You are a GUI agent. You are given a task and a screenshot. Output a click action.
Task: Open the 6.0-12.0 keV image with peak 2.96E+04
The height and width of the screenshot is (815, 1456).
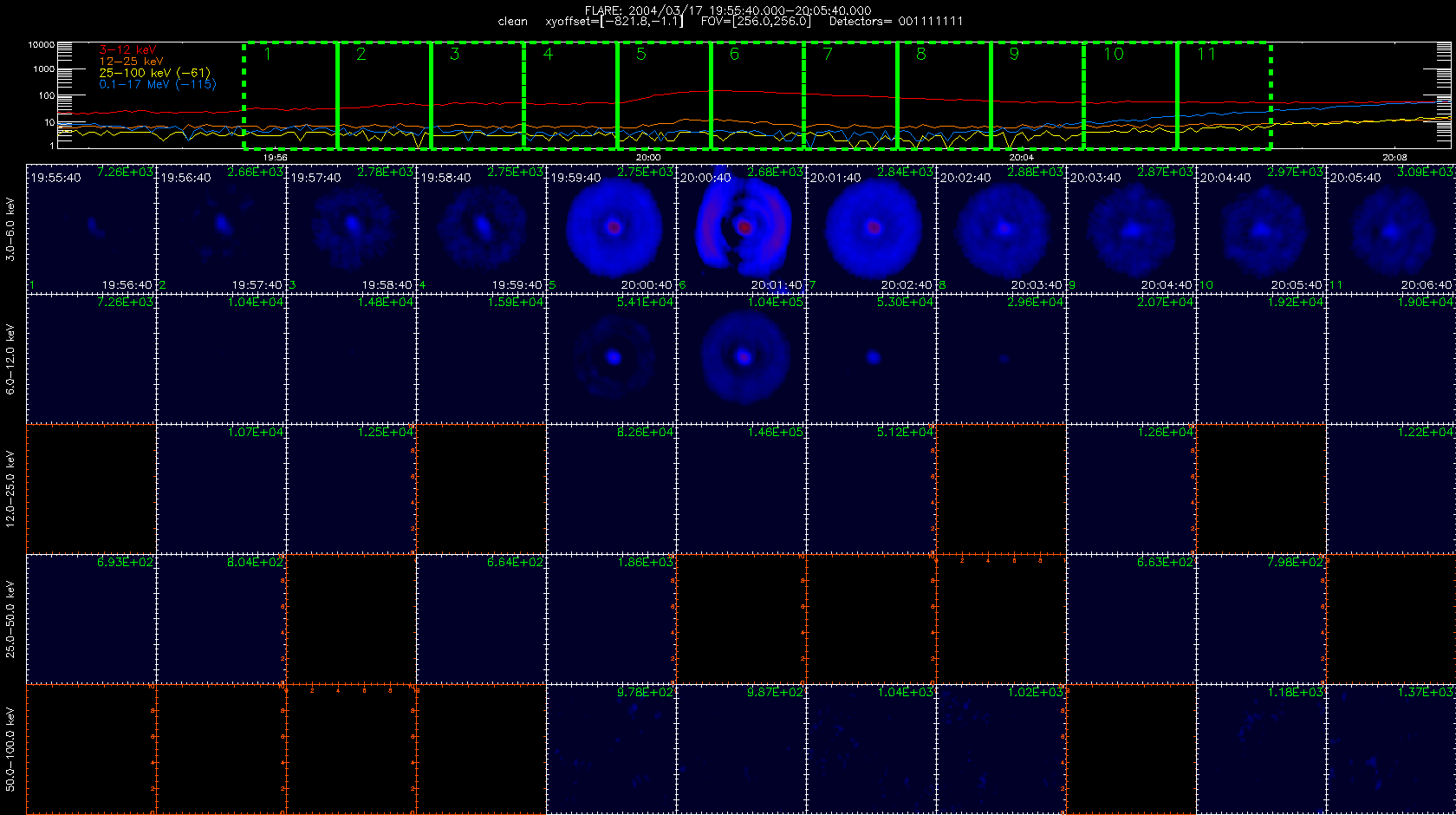click(x=1001, y=358)
